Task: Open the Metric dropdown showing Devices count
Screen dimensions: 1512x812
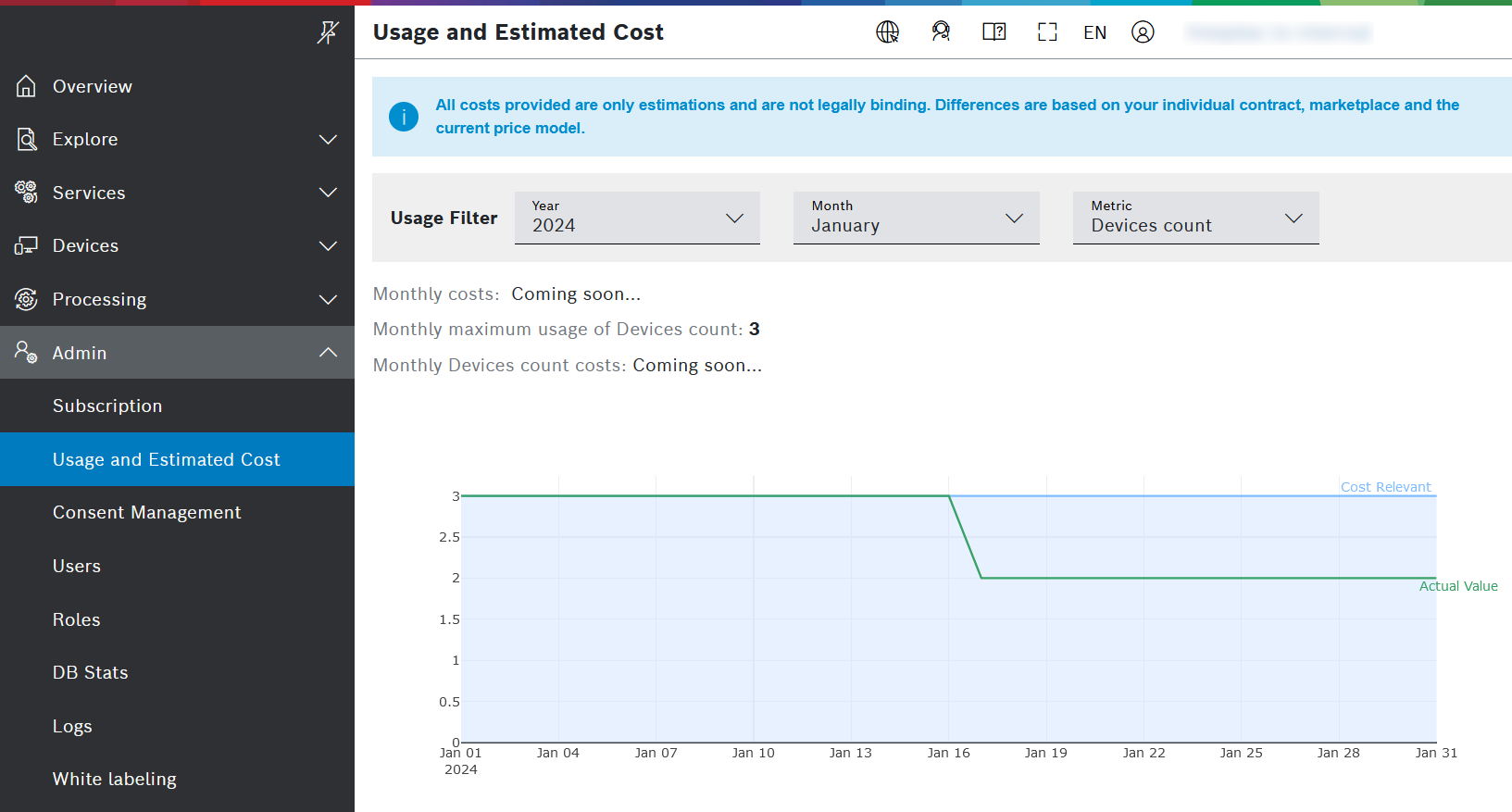Action: pyautogui.click(x=1195, y=219)
